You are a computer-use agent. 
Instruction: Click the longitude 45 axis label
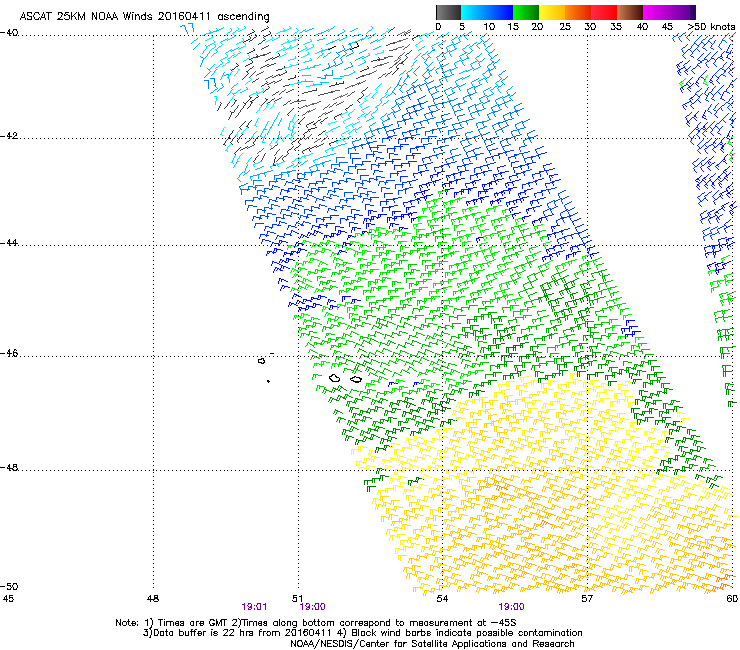pos(8,599)
